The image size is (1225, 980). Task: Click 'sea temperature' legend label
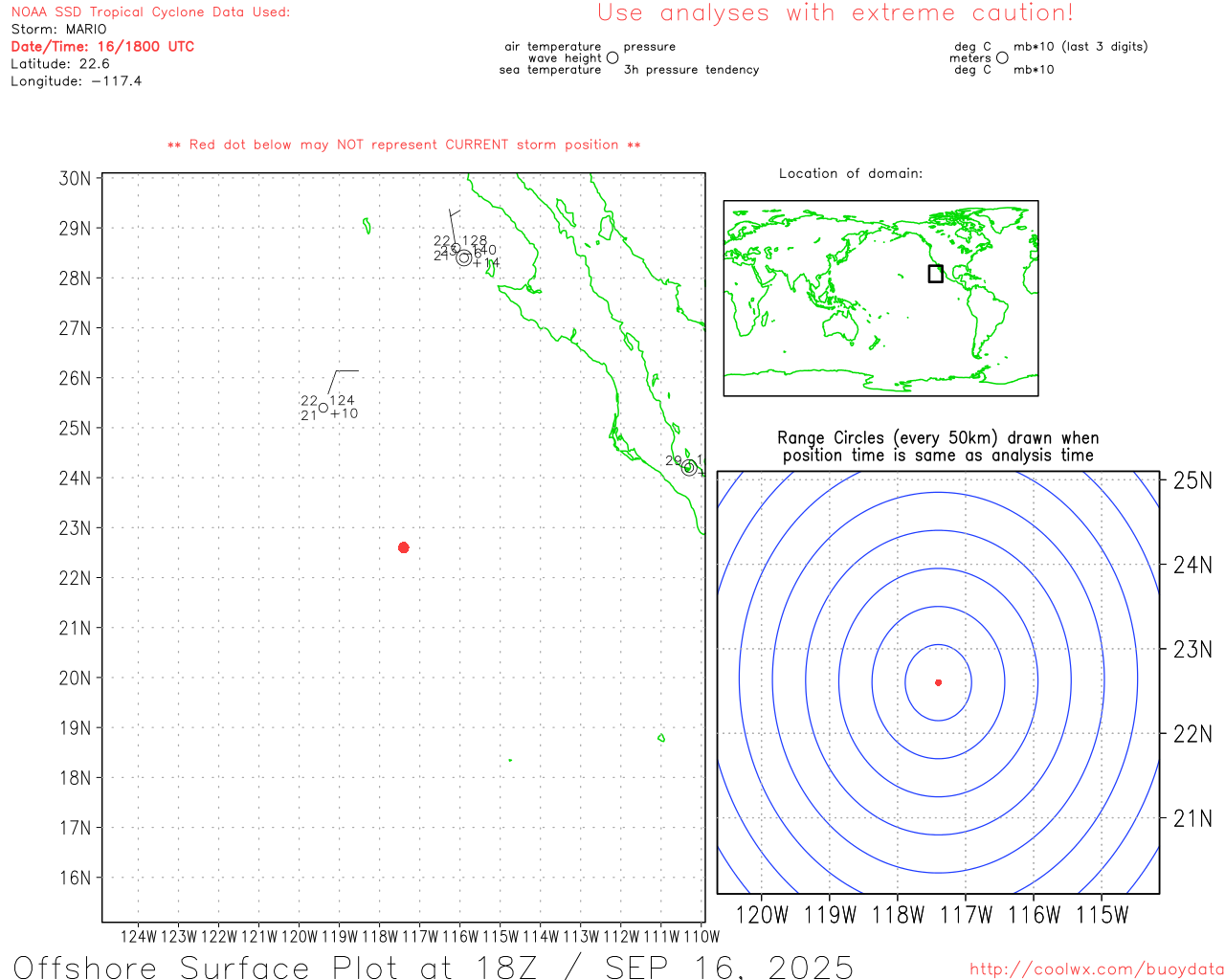pyautogui.click(x=550, y=70)
